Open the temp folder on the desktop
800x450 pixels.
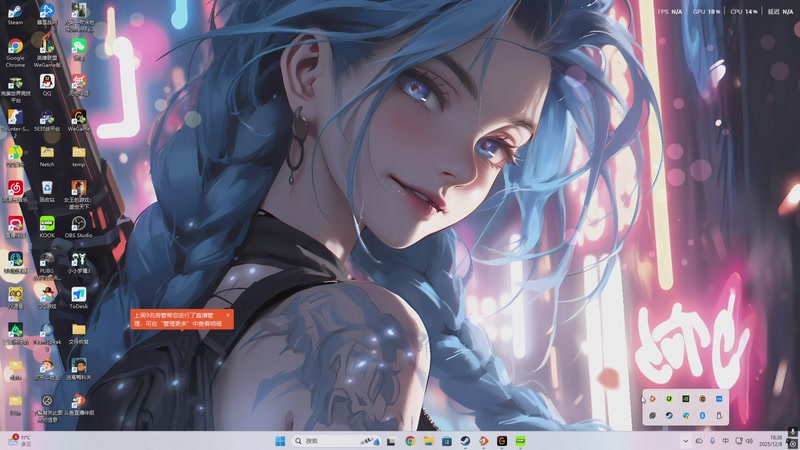tap(79, 156)
